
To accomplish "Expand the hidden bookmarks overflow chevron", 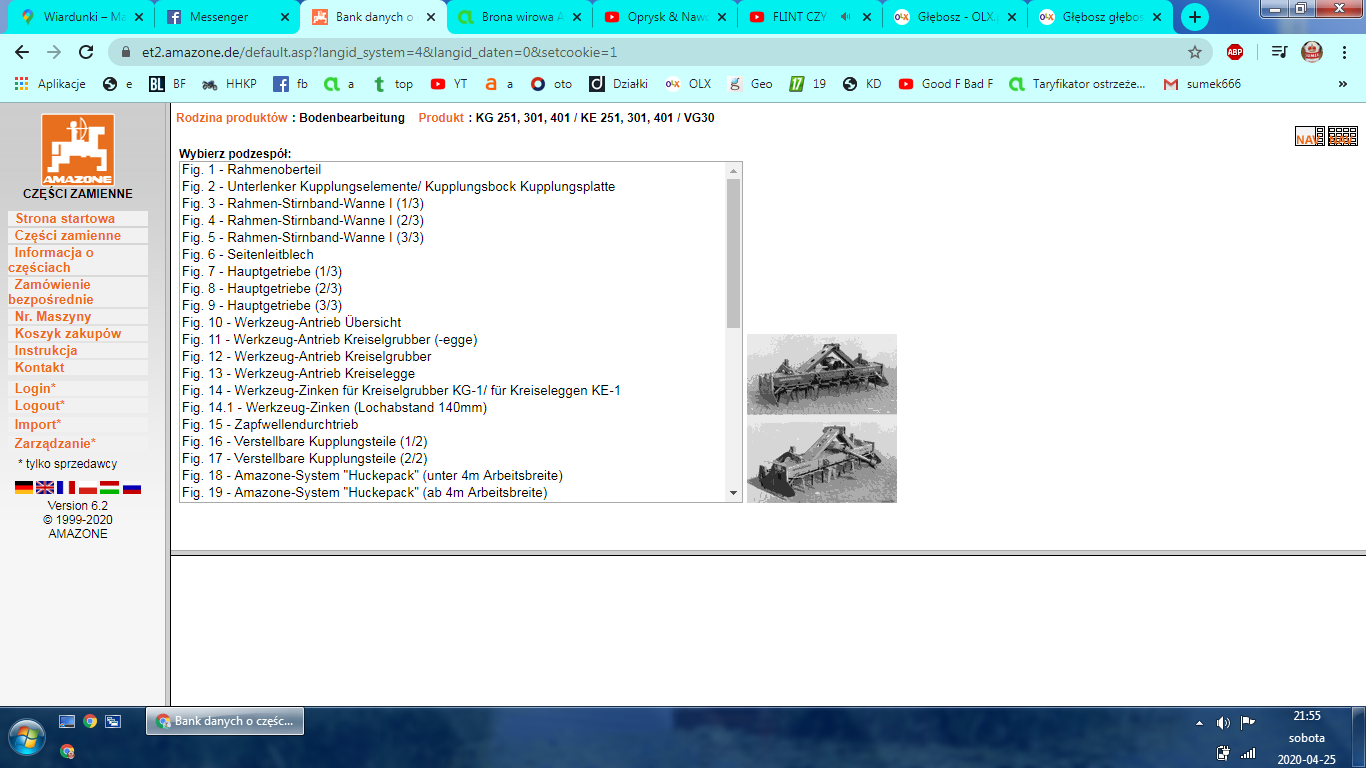I will (x=1342, y=84).
